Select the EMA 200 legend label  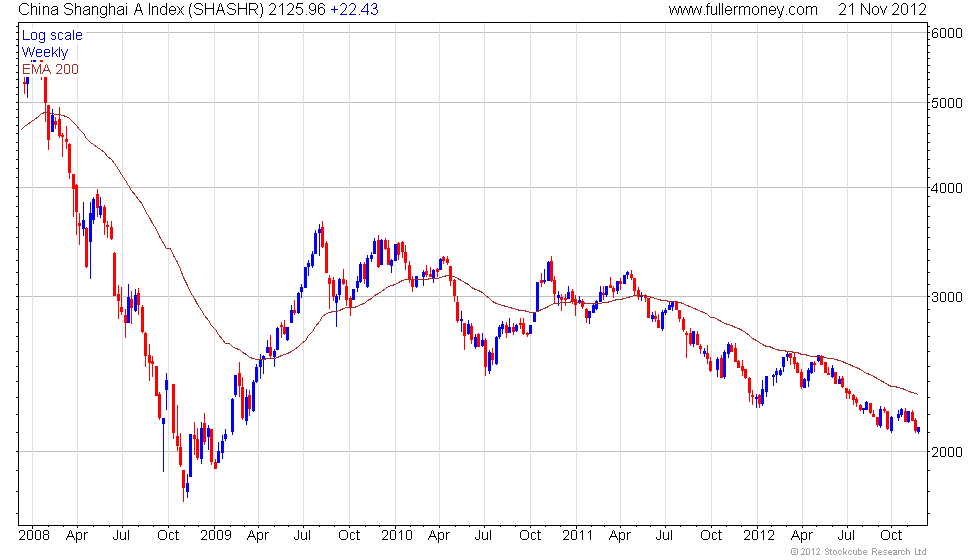(x=50, y=69)
